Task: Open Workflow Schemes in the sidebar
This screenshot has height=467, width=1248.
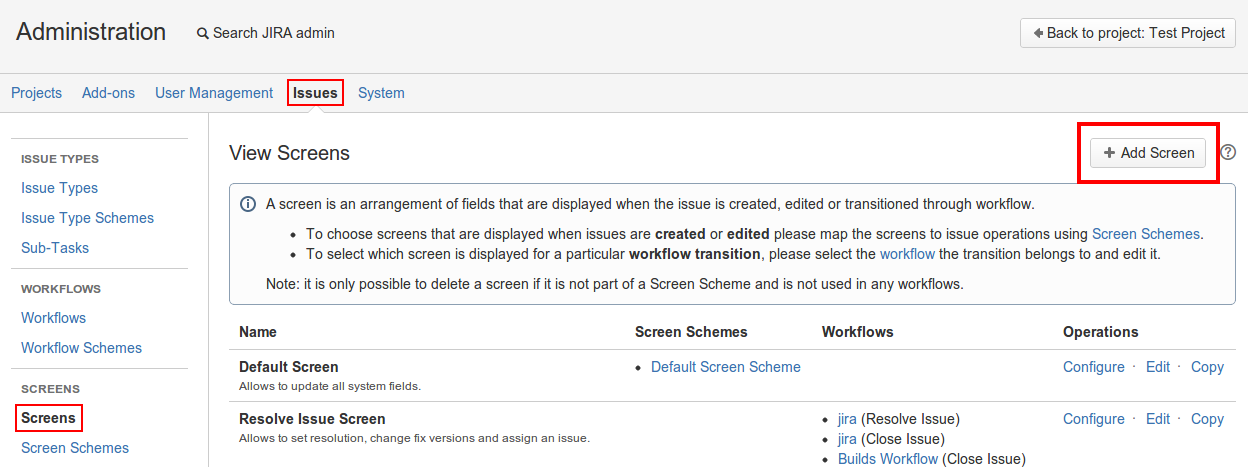Action: pos(81,348)
